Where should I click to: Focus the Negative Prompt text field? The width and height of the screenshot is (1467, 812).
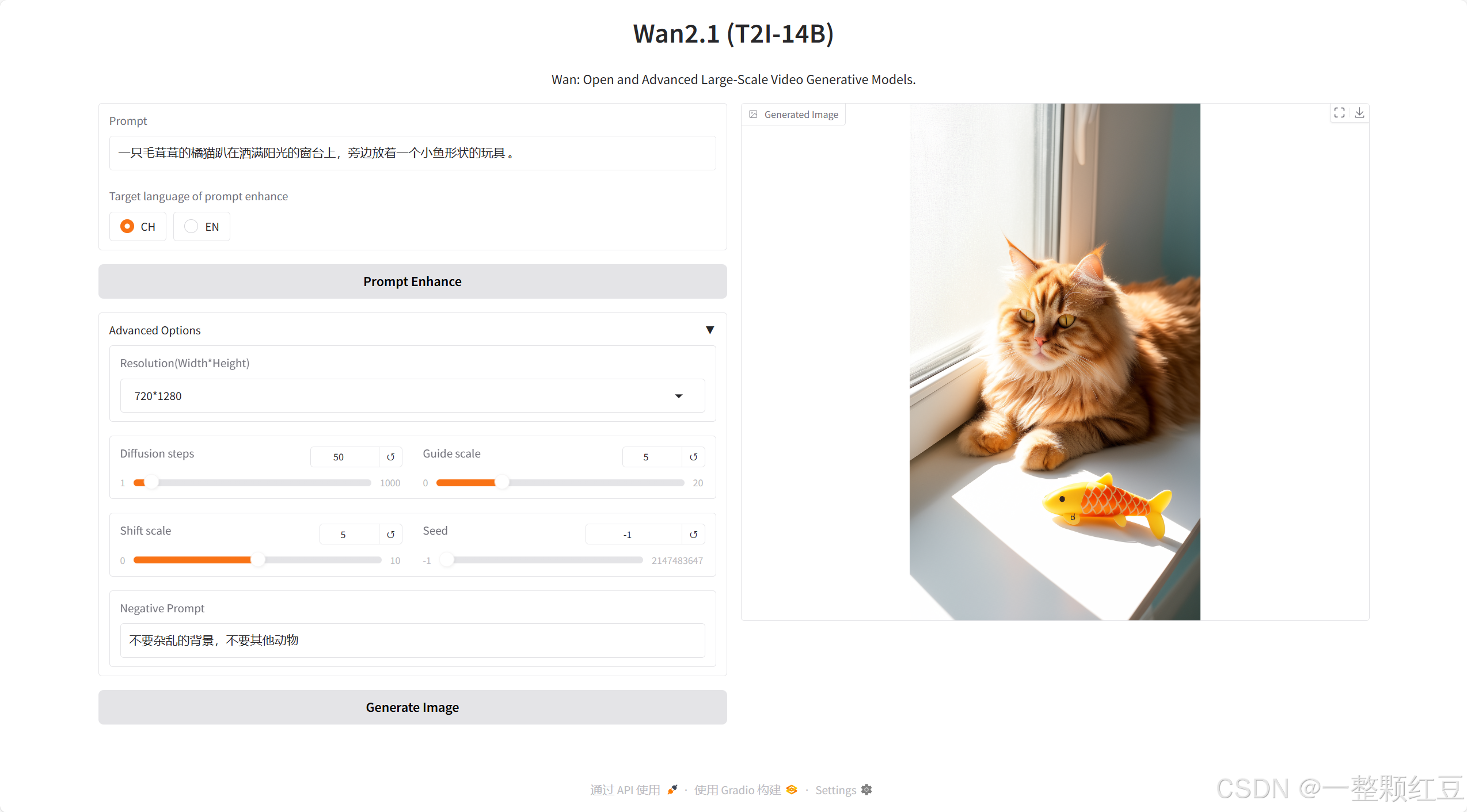(412, 641)
